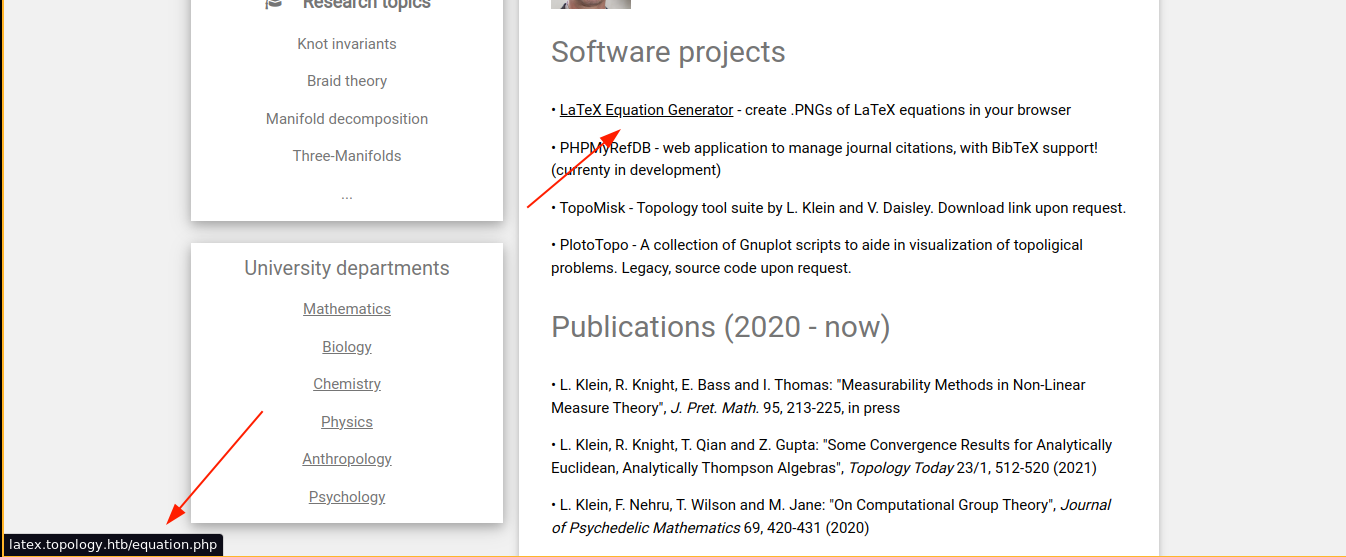Image resolution: width=1346 pixels, height=557 pixels.
Task: Open the Anthropology department link
Action: click(347, 459)
